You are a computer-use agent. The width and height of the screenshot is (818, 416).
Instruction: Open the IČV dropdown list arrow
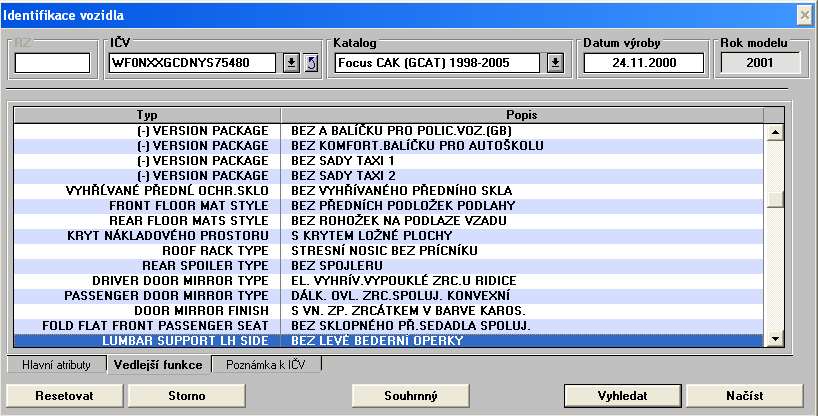291,63
